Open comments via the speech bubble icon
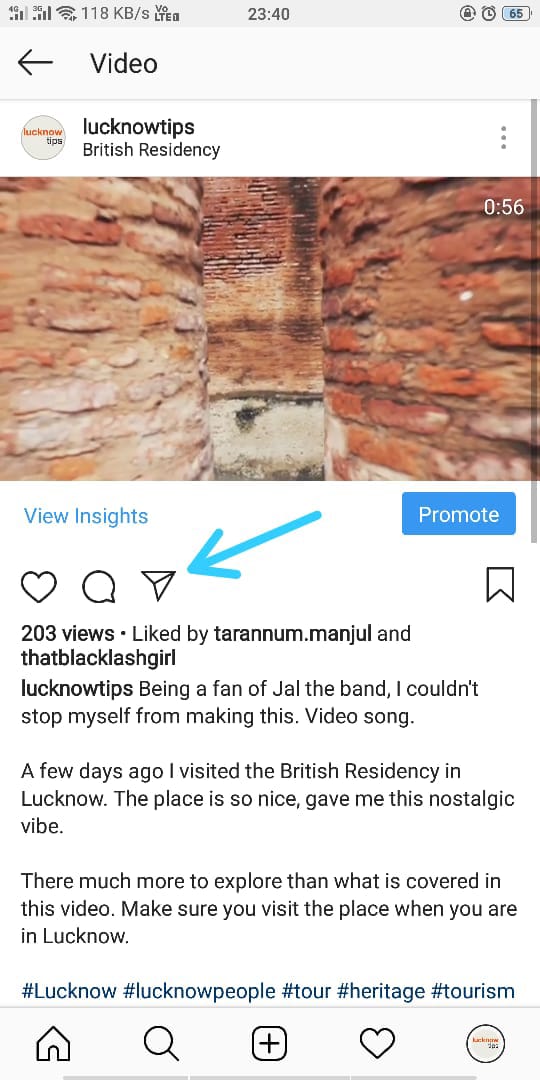This screenshot has width=540, height=1080. click(x=98, y=587)
